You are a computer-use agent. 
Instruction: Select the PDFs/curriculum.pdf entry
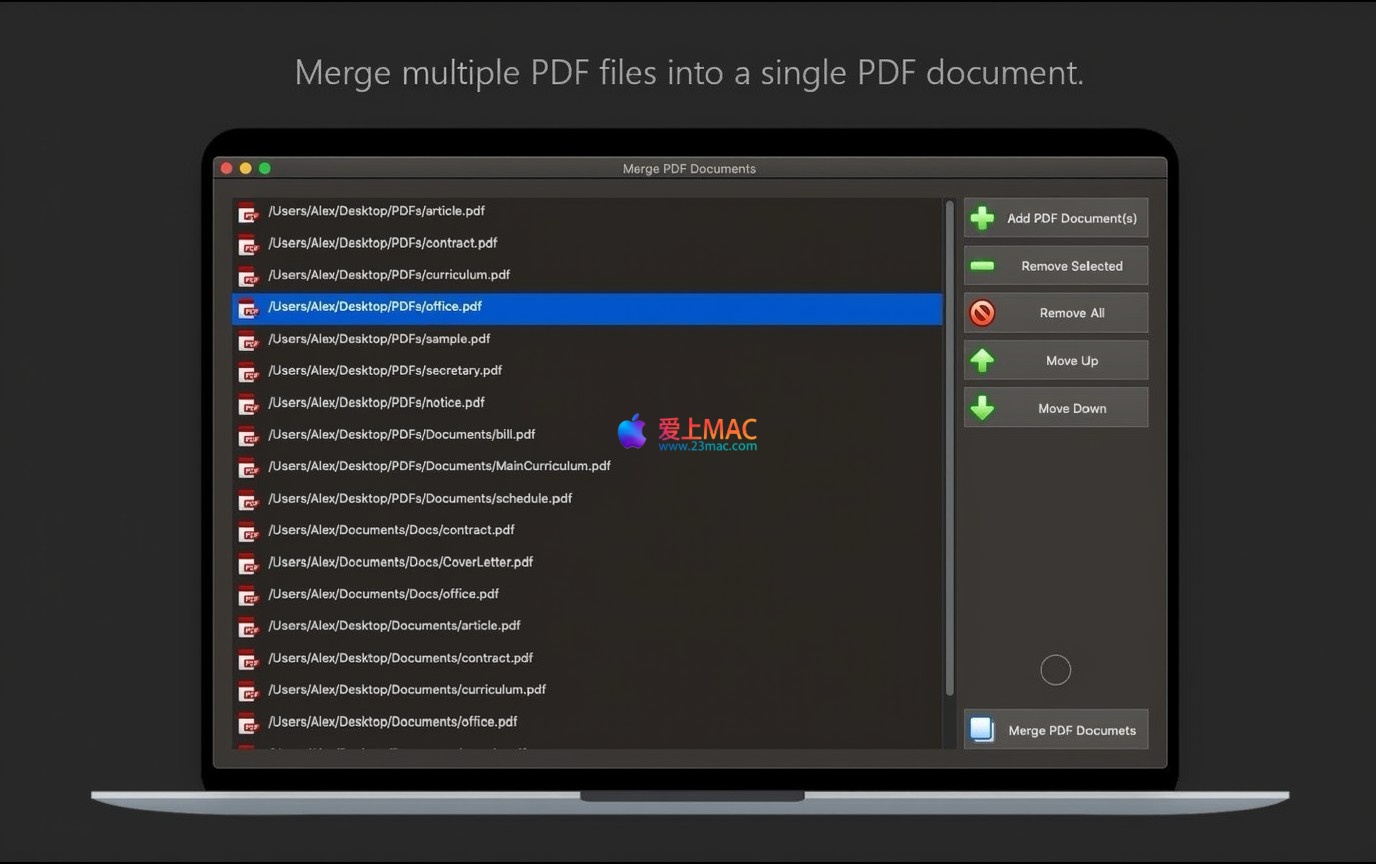[x=389, y=275]
